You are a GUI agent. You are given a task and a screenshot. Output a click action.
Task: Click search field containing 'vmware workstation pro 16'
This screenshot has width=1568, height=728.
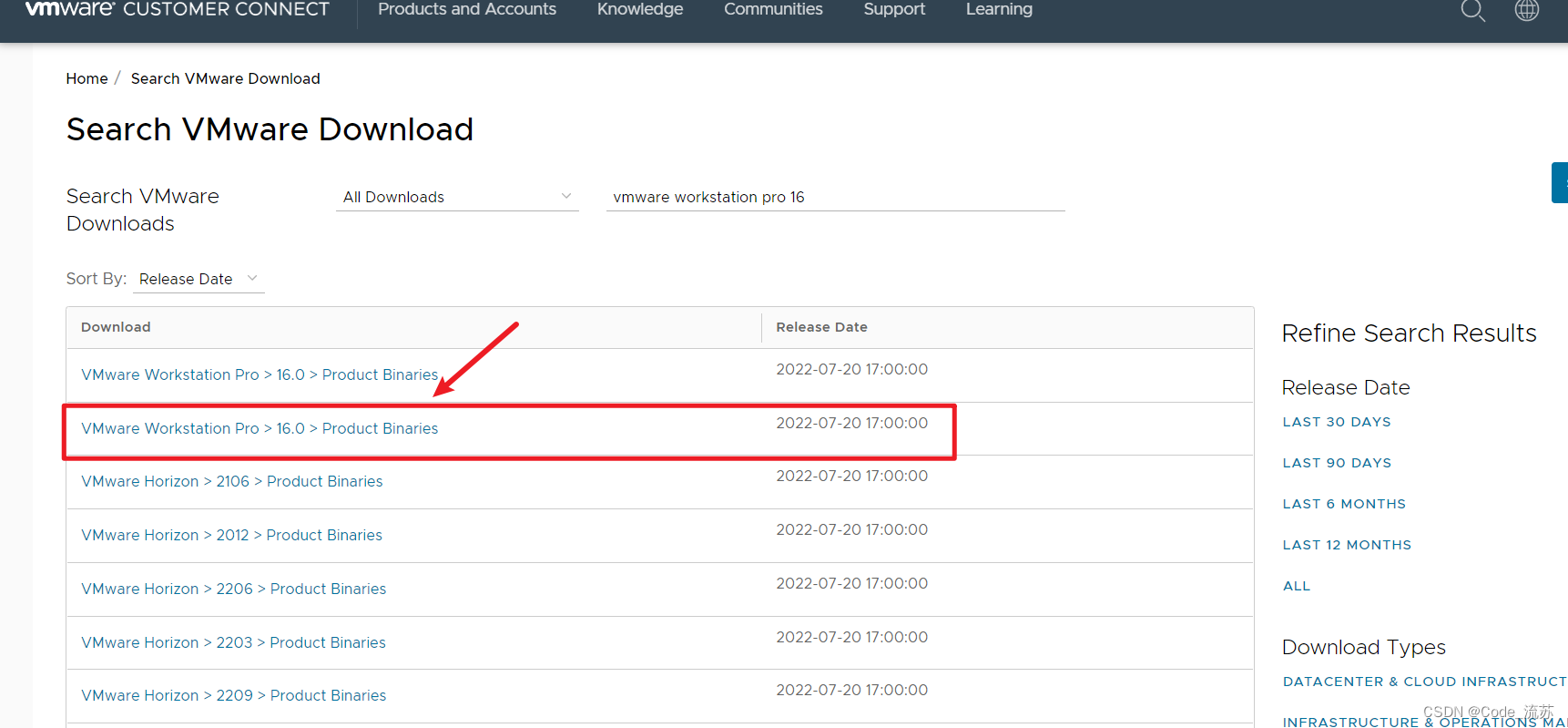click(x=835, y=197)
